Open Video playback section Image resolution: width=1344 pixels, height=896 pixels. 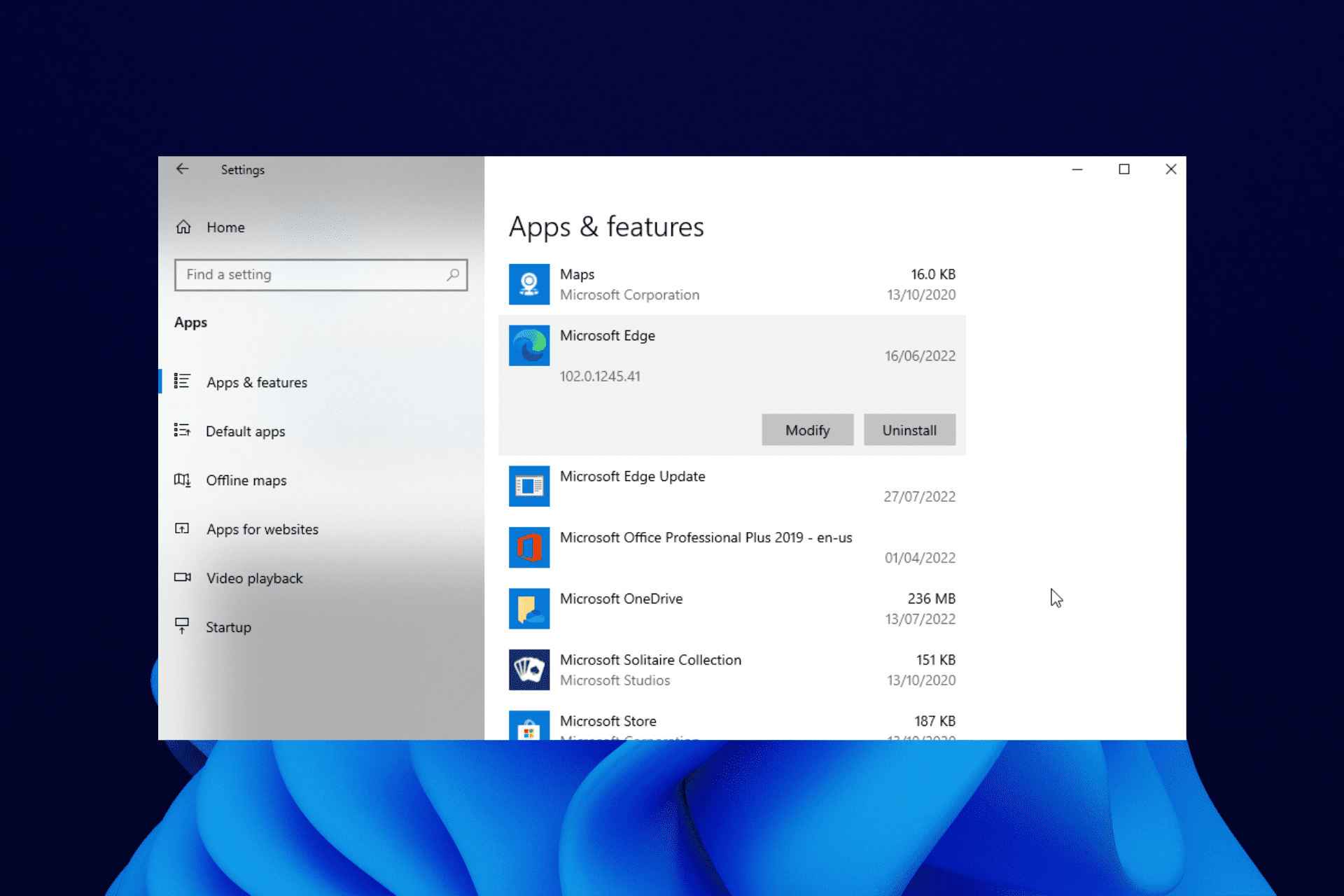pyautogui.click(x=255, y=578)
